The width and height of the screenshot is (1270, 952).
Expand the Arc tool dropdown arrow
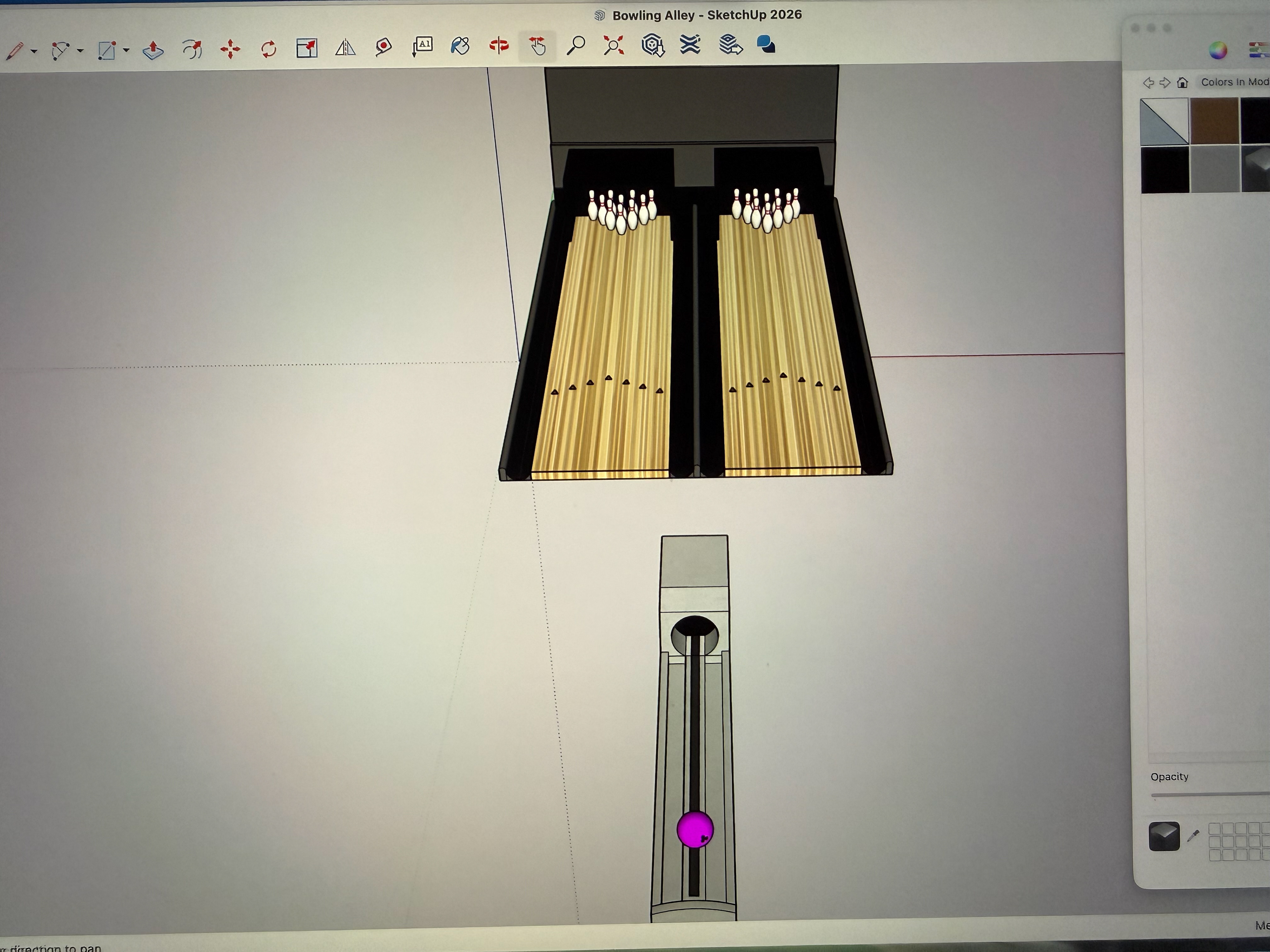point(80,51)
